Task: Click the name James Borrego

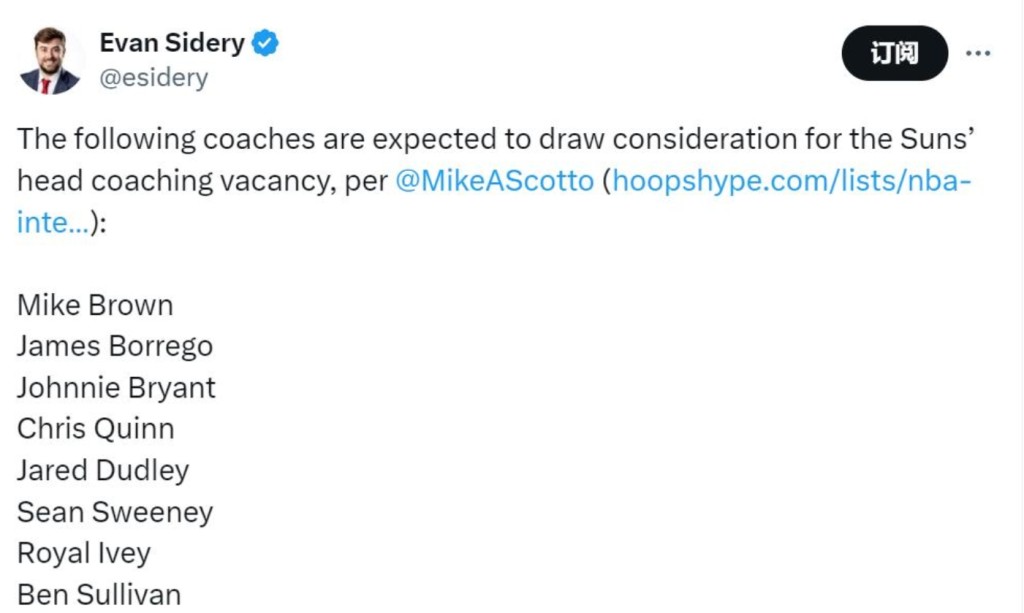Action: tap(115, 346)
